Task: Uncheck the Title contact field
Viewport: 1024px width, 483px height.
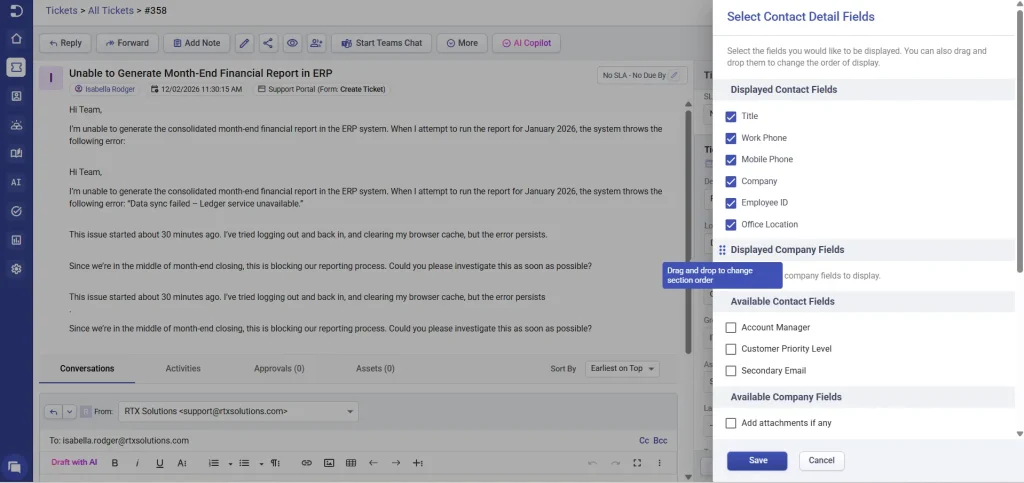Action: pyautogui.click(x=731, y=116)
